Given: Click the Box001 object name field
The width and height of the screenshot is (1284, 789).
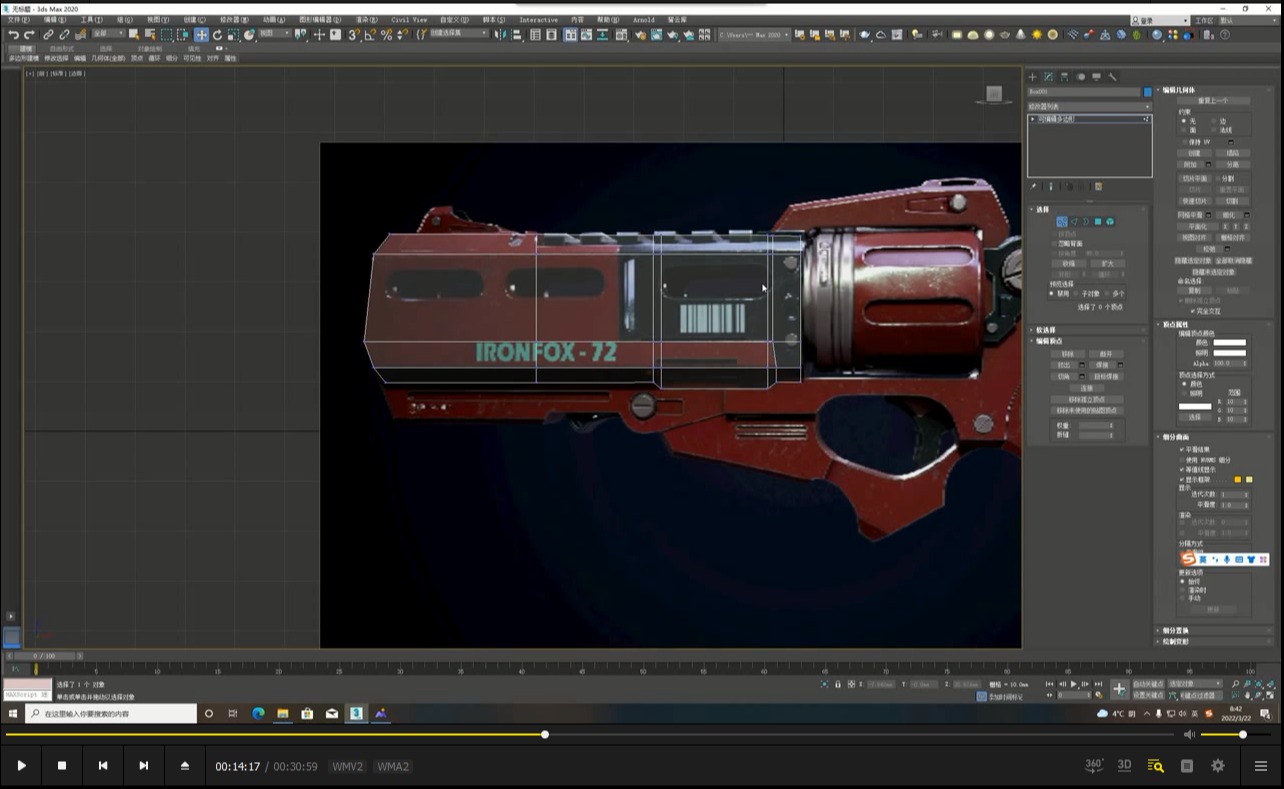Looking at the screenshot, I should point(1084,92).
